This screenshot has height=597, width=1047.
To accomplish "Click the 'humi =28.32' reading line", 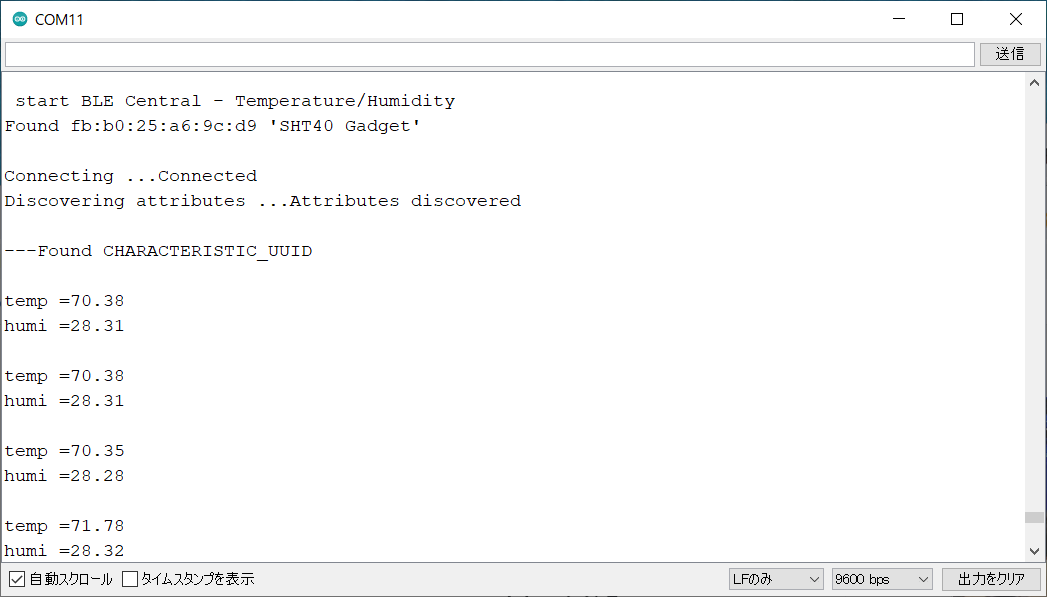I will [x=65, y=551].
